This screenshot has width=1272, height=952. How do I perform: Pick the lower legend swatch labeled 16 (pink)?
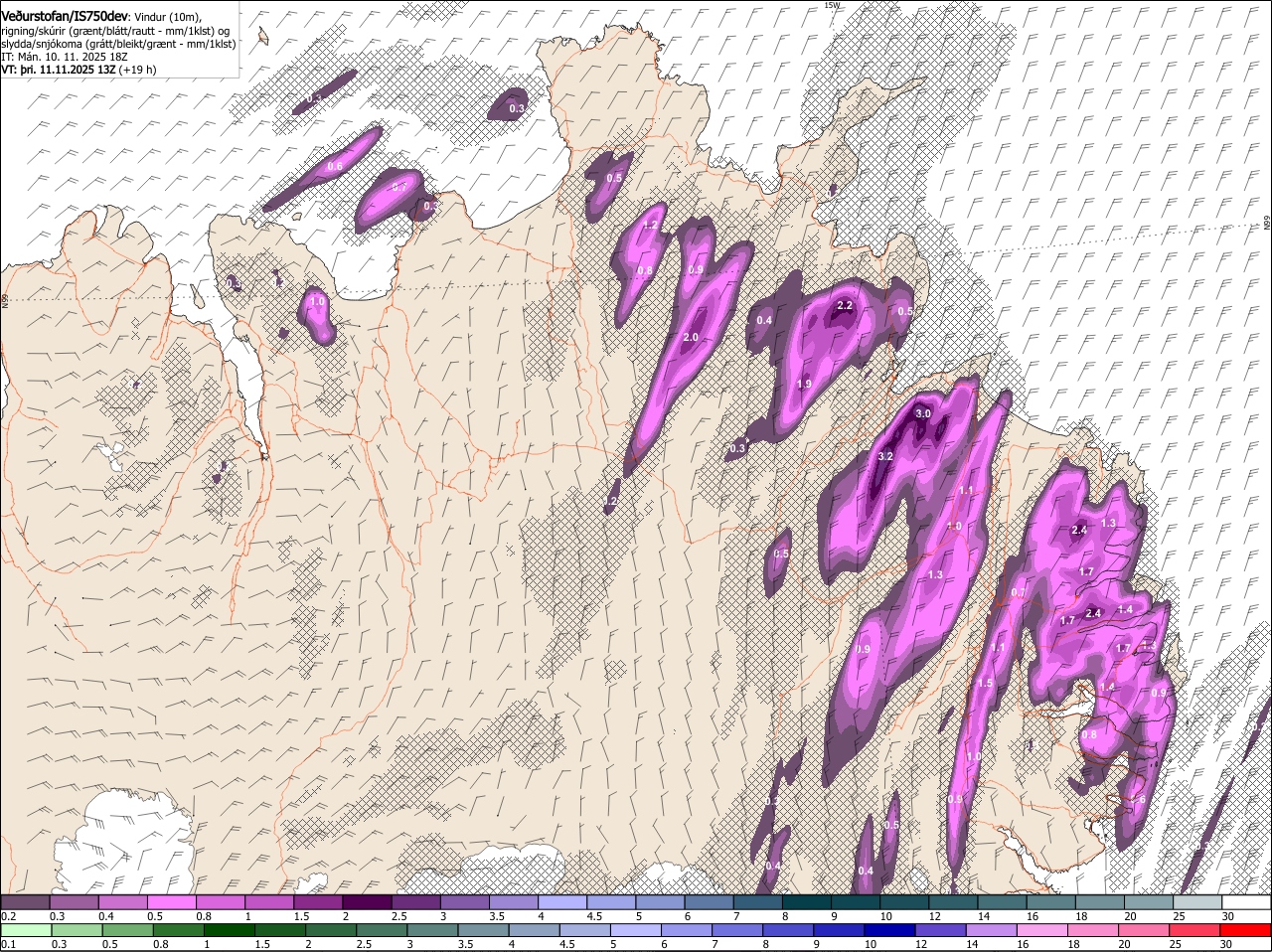pyautogui.click(x=1042, y=930)
